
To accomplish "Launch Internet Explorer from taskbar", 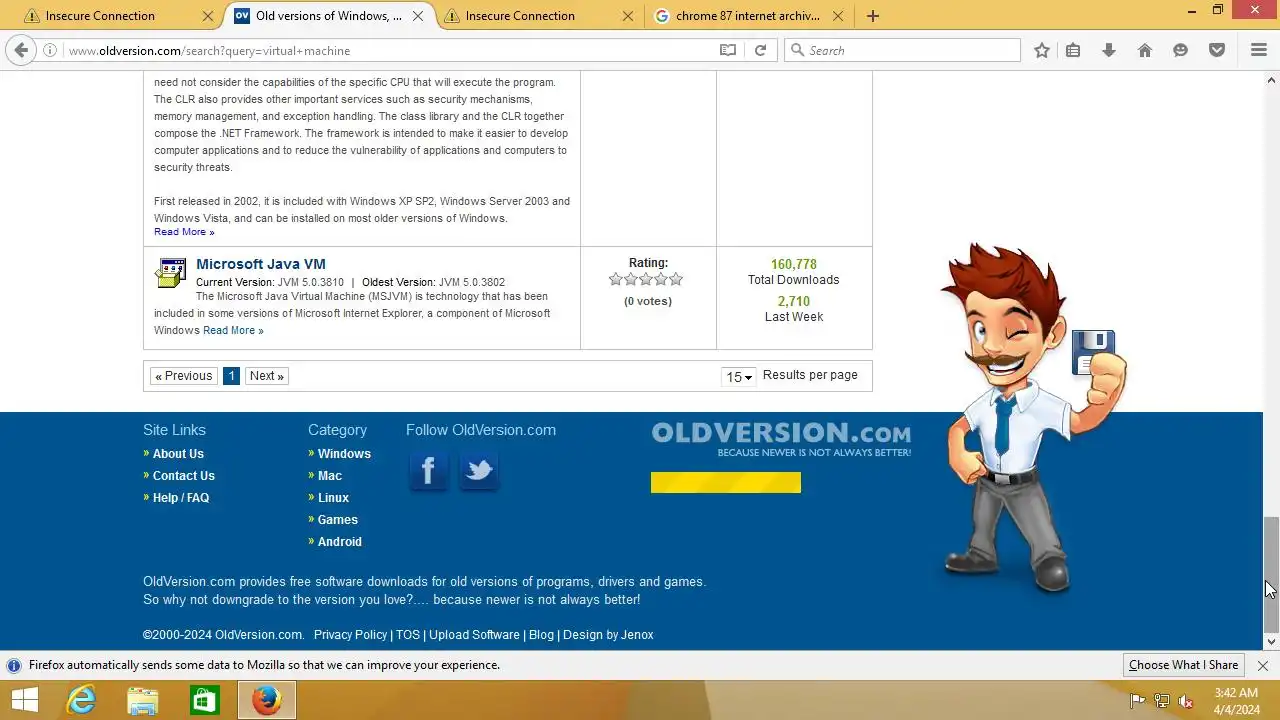I will click(80, 700).
